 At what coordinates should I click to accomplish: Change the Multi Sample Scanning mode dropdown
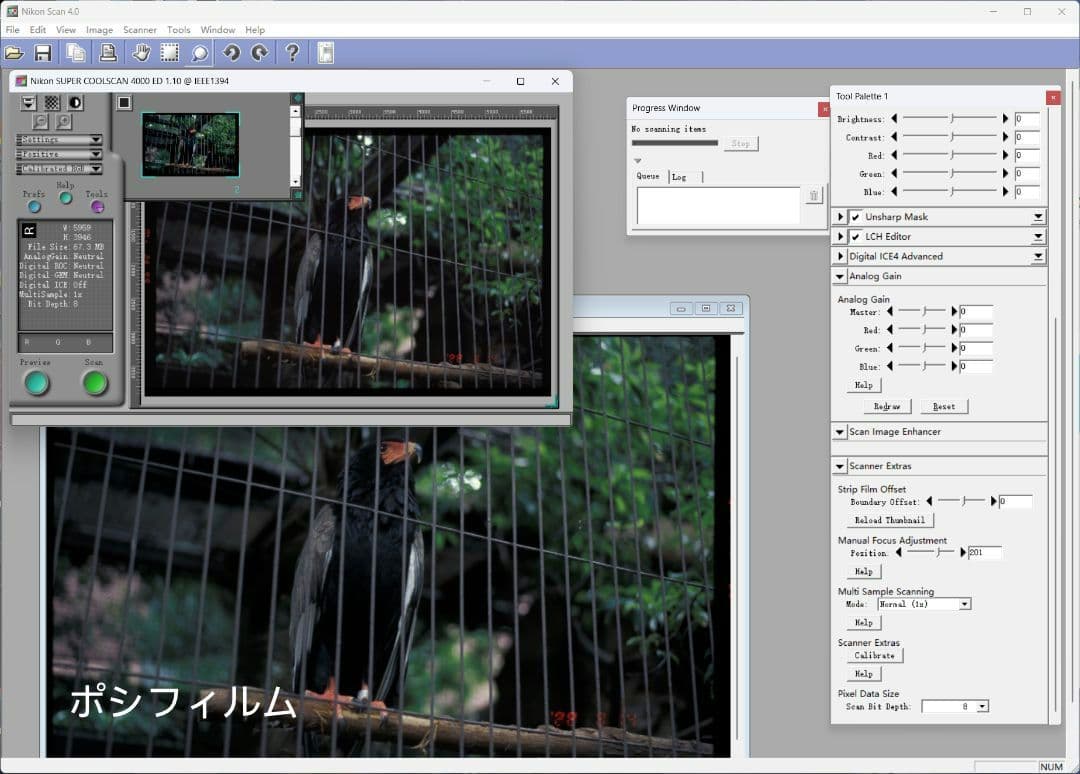(x=962, y=603)
